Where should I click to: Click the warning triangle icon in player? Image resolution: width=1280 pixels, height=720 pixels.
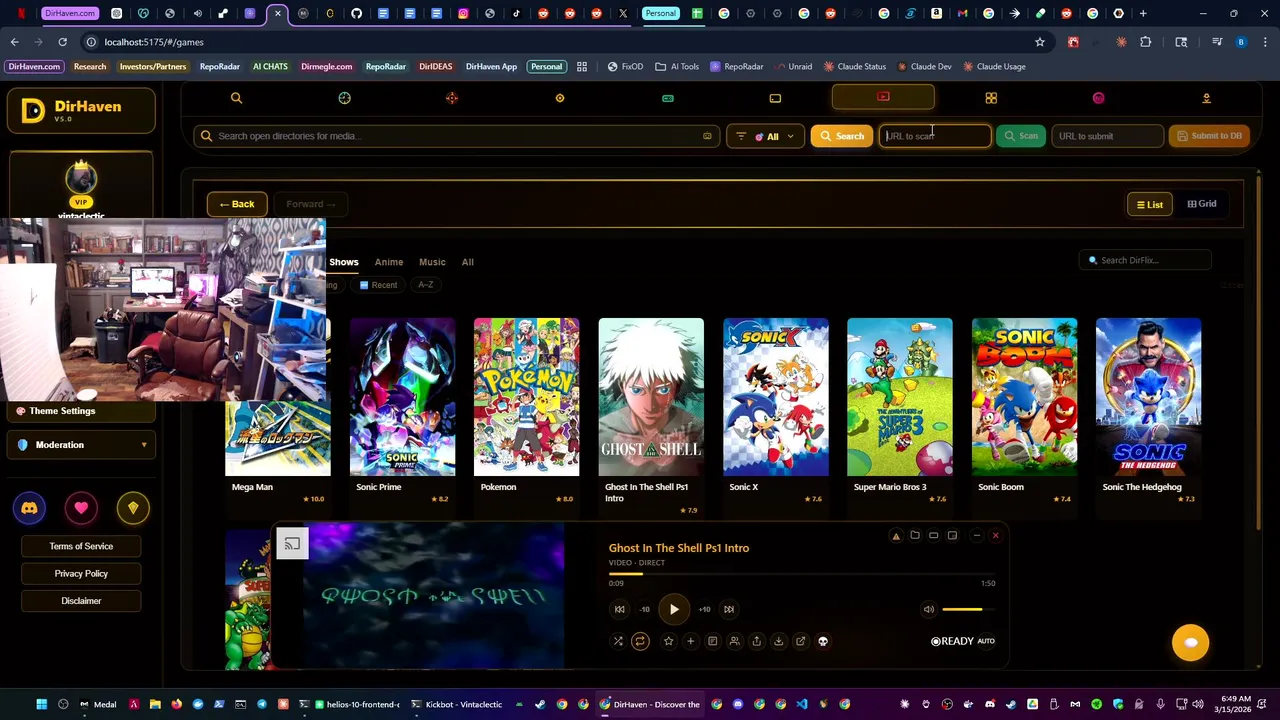896,536
